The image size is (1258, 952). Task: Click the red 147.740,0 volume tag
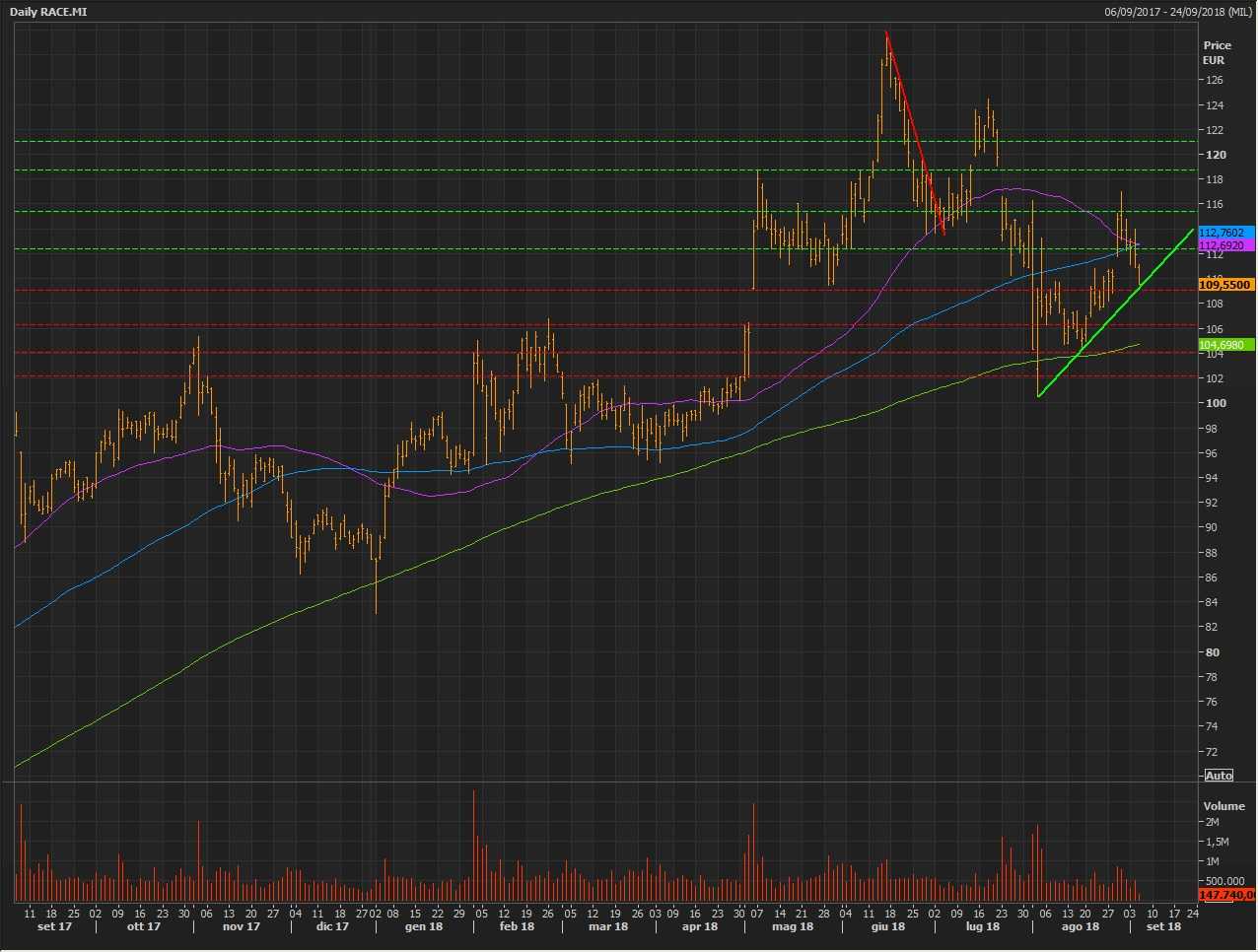click(x=1225, y=895)
